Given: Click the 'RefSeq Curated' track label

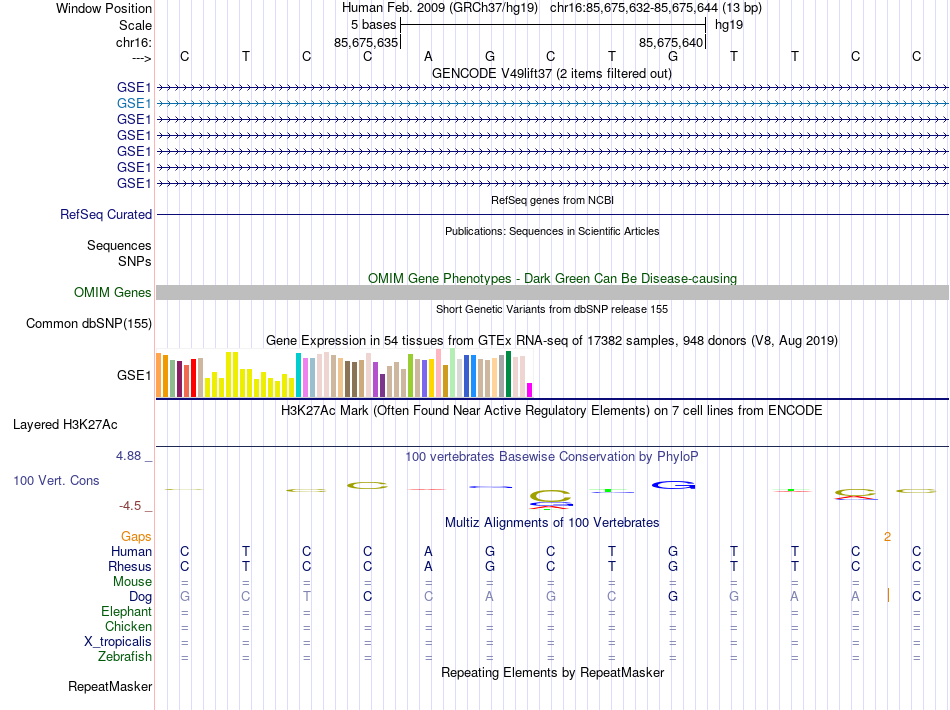Looking at the screenshot, I should [106, 214].
